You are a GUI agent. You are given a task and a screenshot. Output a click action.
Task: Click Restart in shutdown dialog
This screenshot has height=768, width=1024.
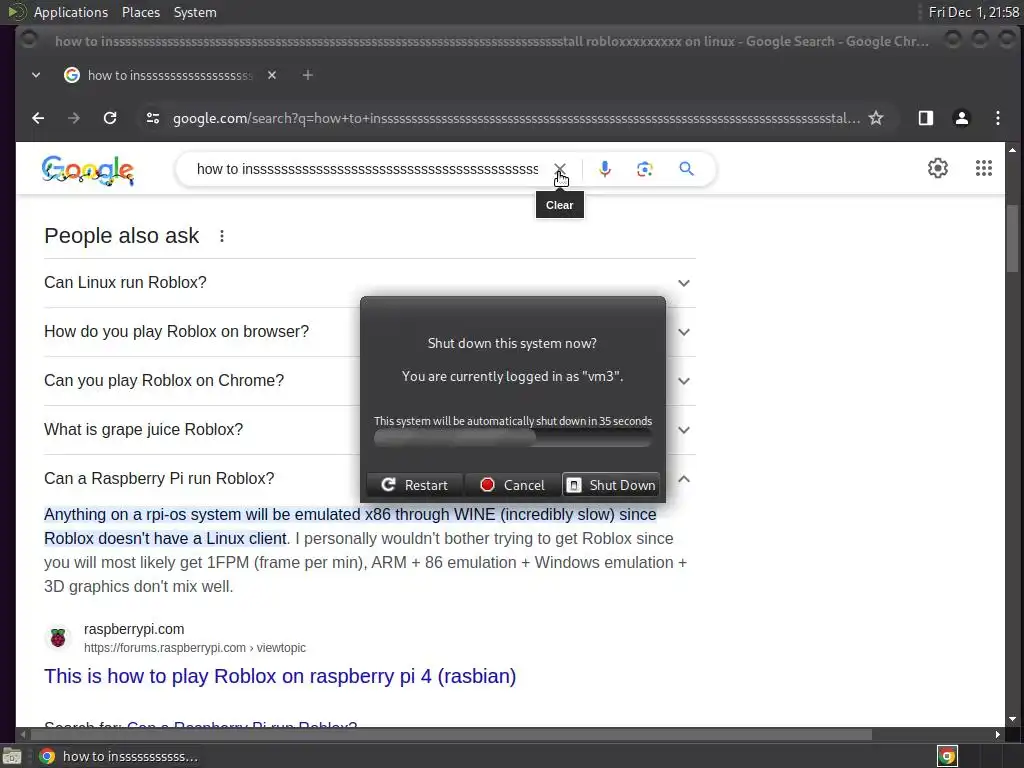415,485
